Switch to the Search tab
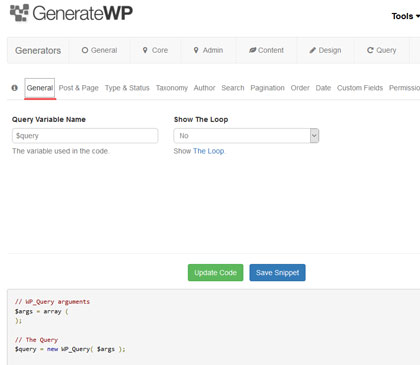The width and height of the screenshot is (420, 365). (x=233, y=88)
